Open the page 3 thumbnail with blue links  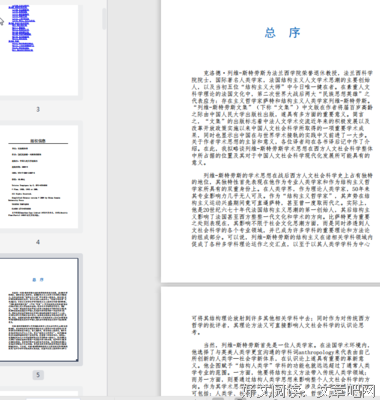click(x=39, y=50)
